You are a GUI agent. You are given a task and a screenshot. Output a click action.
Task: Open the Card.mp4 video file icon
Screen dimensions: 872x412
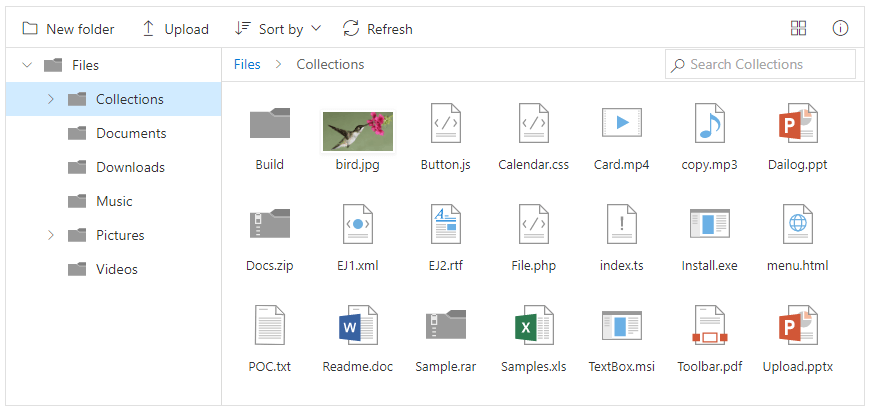pos(621,124)
